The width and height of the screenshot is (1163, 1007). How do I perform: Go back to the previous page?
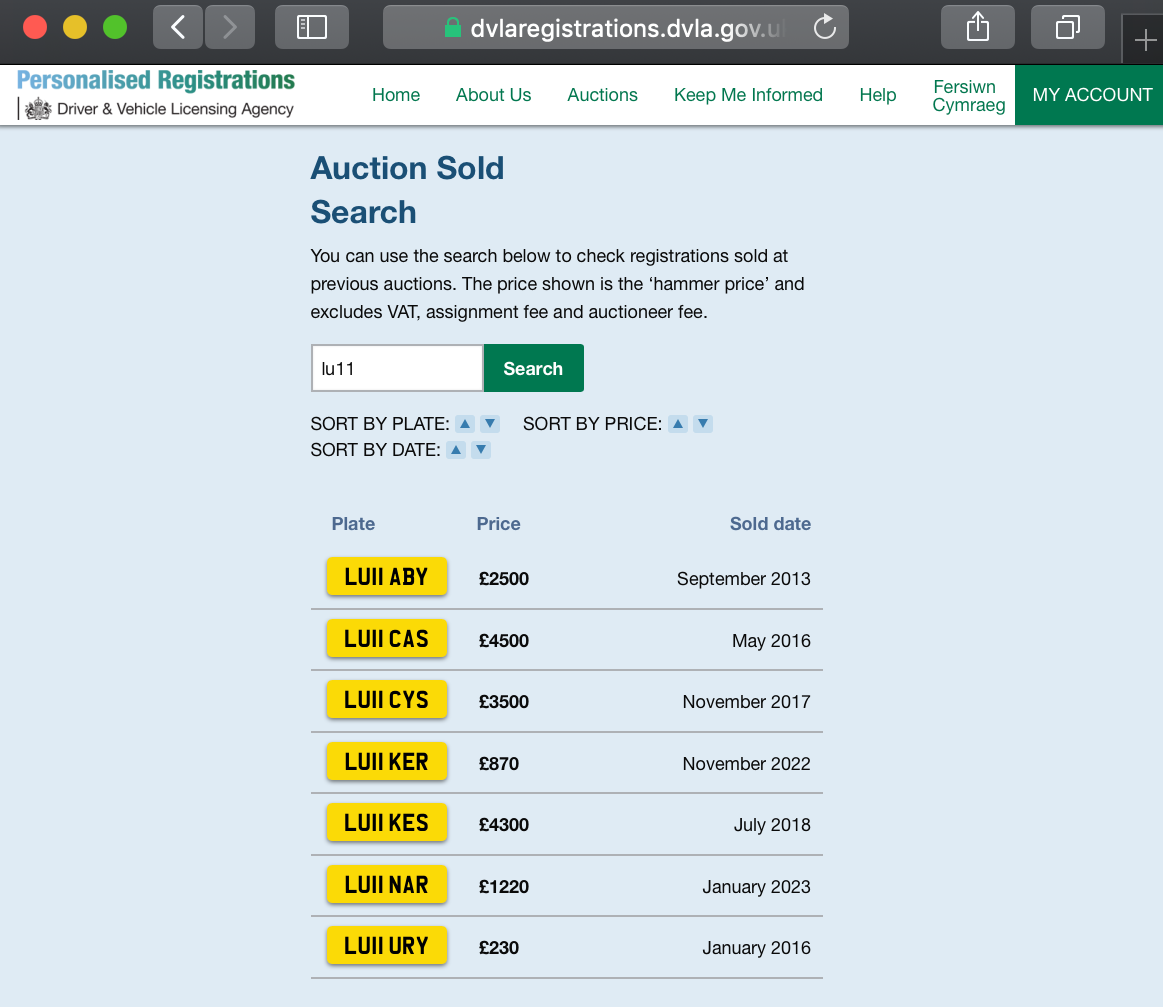(x=178, y=27)
